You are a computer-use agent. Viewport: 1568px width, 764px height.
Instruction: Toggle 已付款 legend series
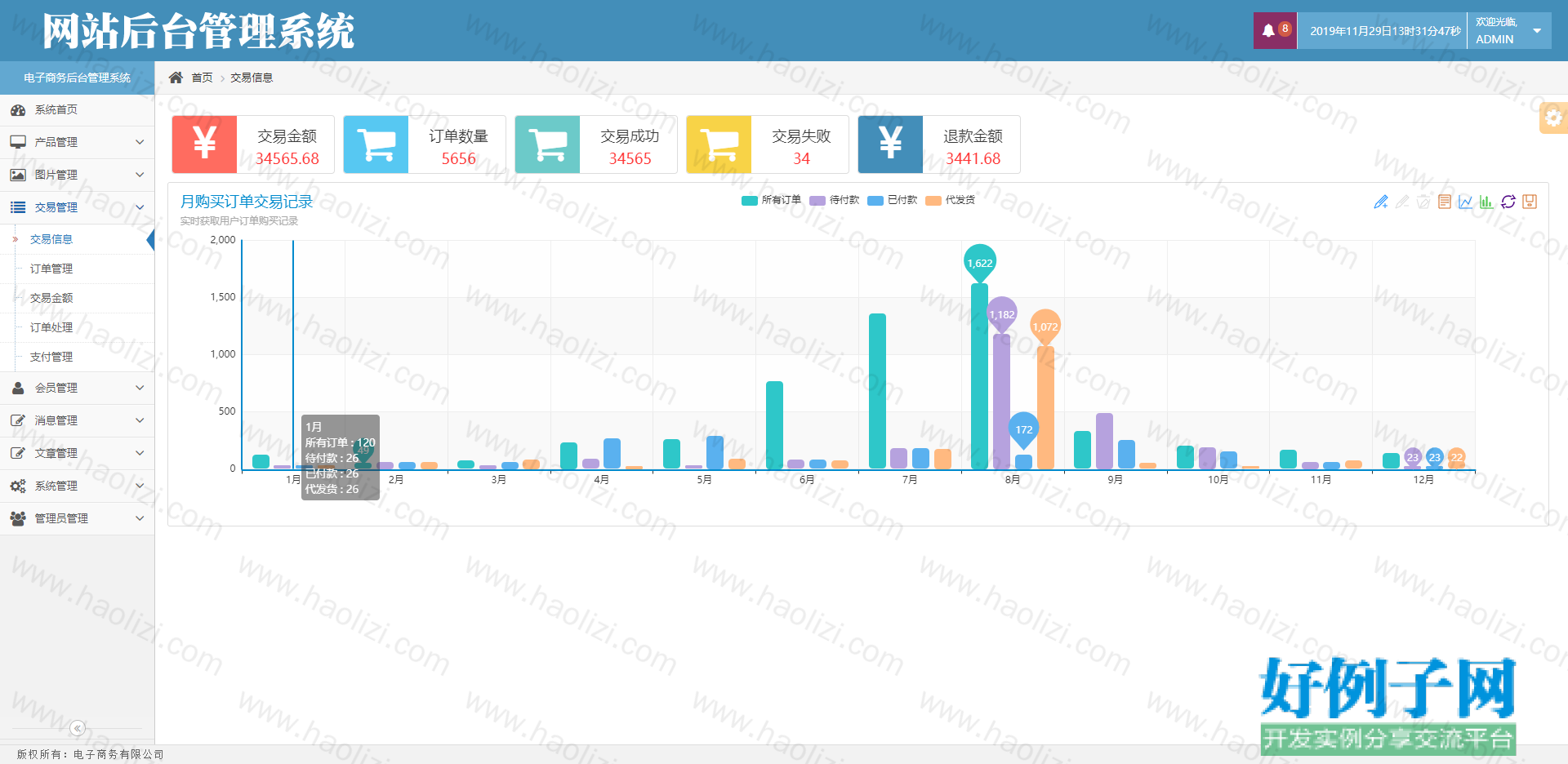pyautogui.click(x=893, y=200)
